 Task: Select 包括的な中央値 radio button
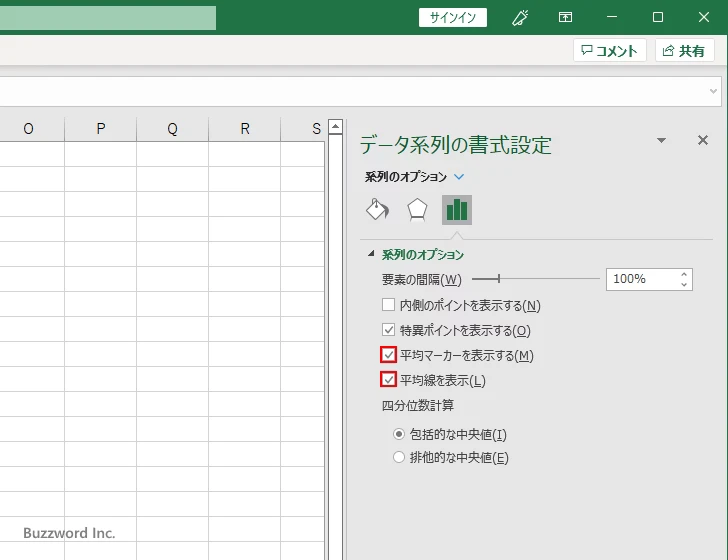399,434
